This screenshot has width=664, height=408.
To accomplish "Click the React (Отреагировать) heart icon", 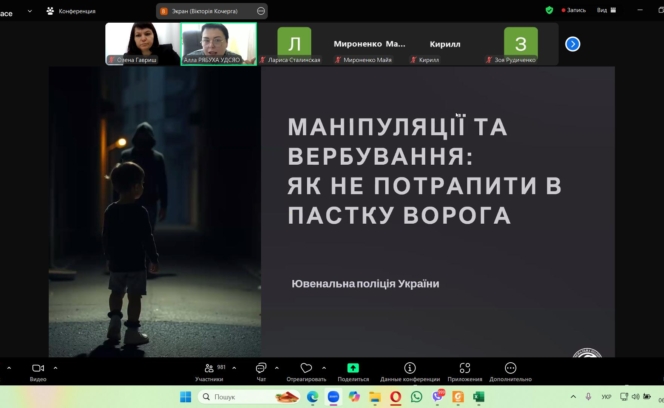I will [306, 370].
